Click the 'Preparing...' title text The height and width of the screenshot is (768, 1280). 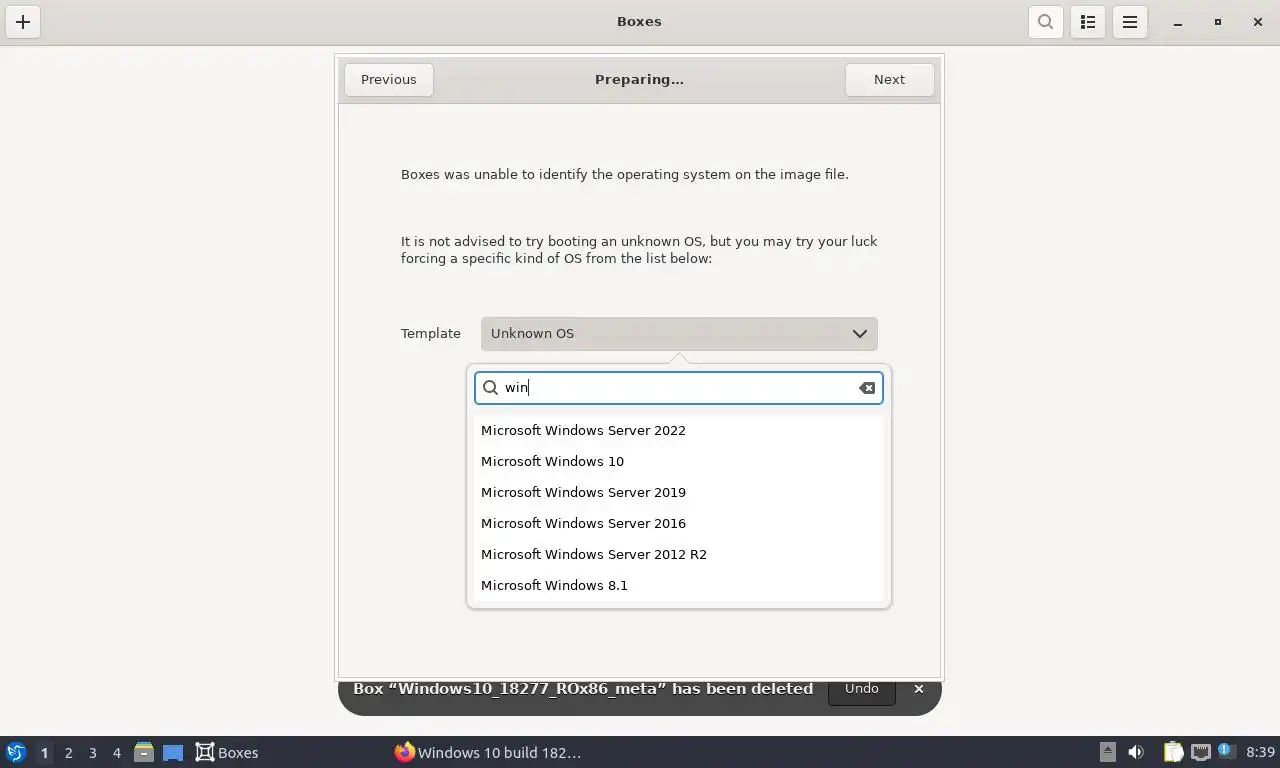pos(639,80)
